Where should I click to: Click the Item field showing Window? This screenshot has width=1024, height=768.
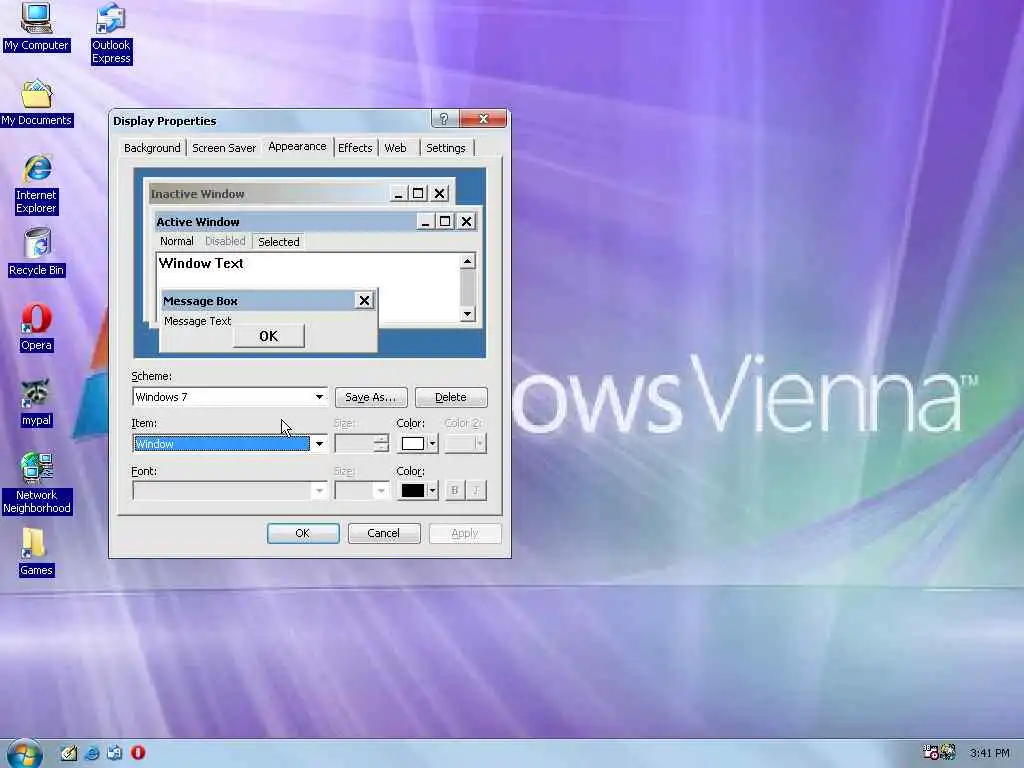(x=221, y=444)
